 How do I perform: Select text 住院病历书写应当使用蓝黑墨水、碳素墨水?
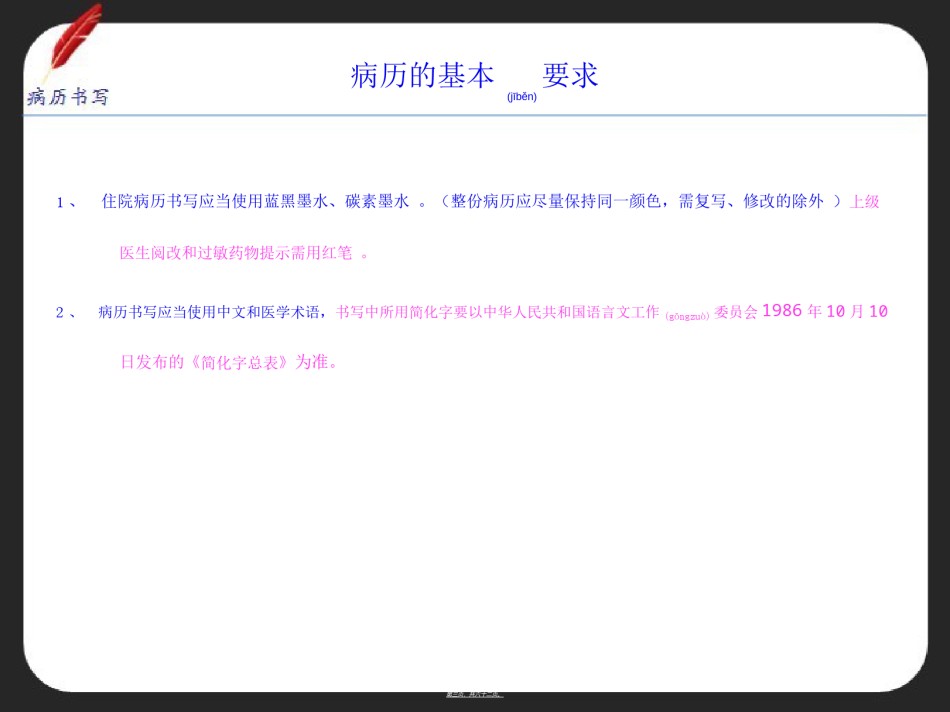[x=256, y=201]
